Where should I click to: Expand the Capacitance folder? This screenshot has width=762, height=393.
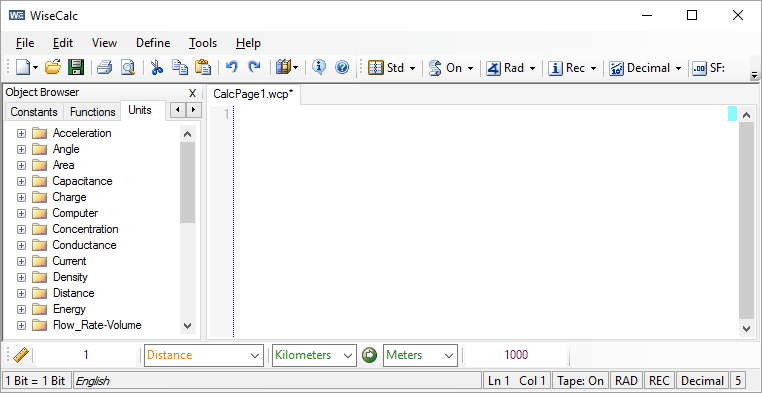coord(21,181)
